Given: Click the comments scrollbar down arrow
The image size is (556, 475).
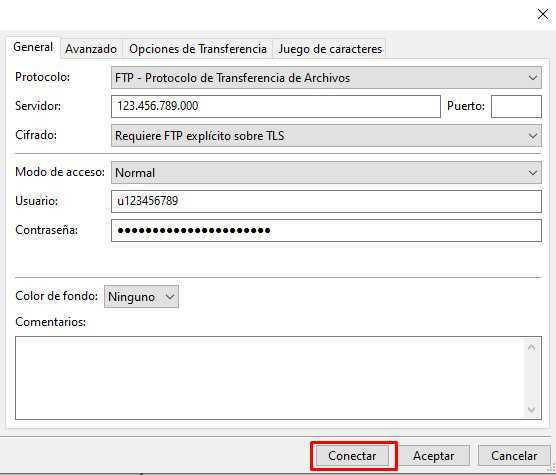Looking at the screenshot, I should click(531, 409).
